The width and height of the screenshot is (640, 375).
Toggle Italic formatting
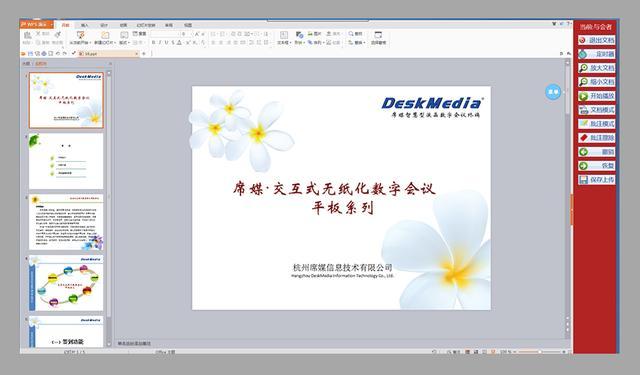click(x=160, y=42)
